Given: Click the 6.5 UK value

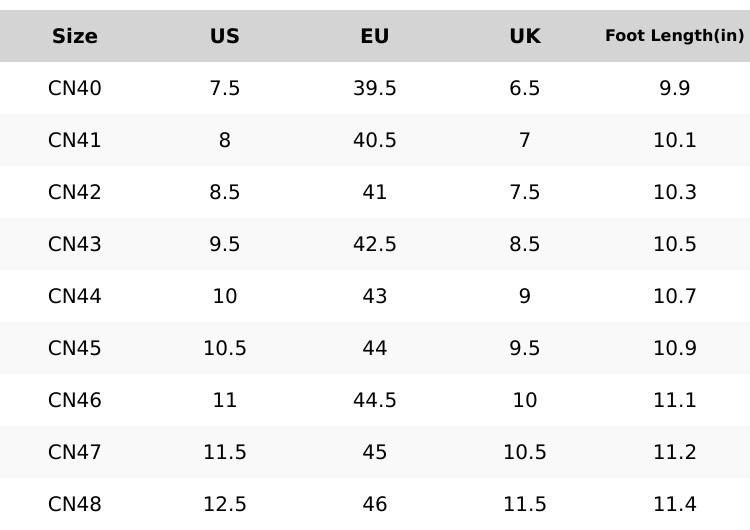Looking at the screenshot, I should point(525,88).
